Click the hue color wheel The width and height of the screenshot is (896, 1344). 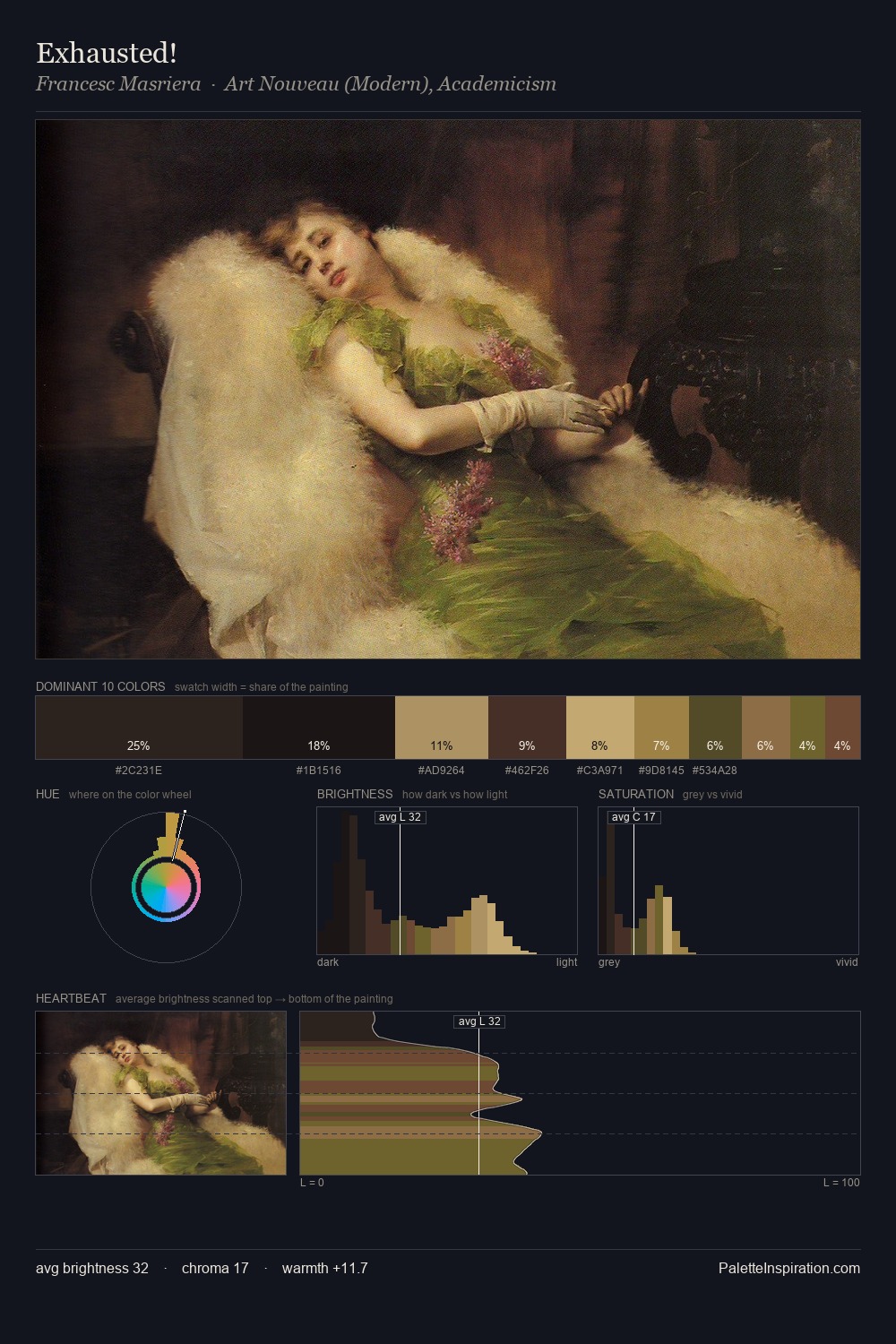click(166, 887)
